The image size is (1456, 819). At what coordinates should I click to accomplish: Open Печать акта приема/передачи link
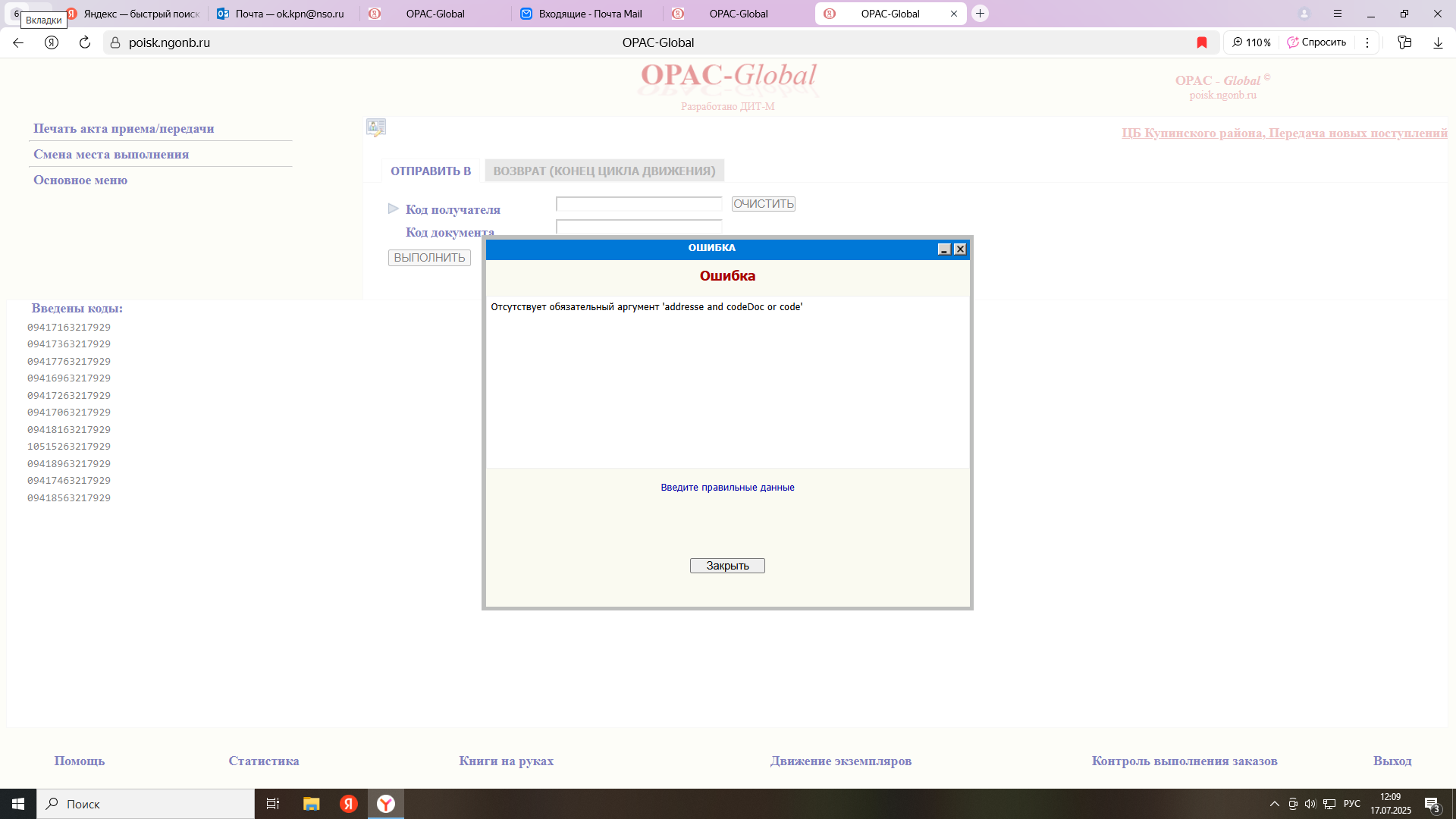(124, 129)
